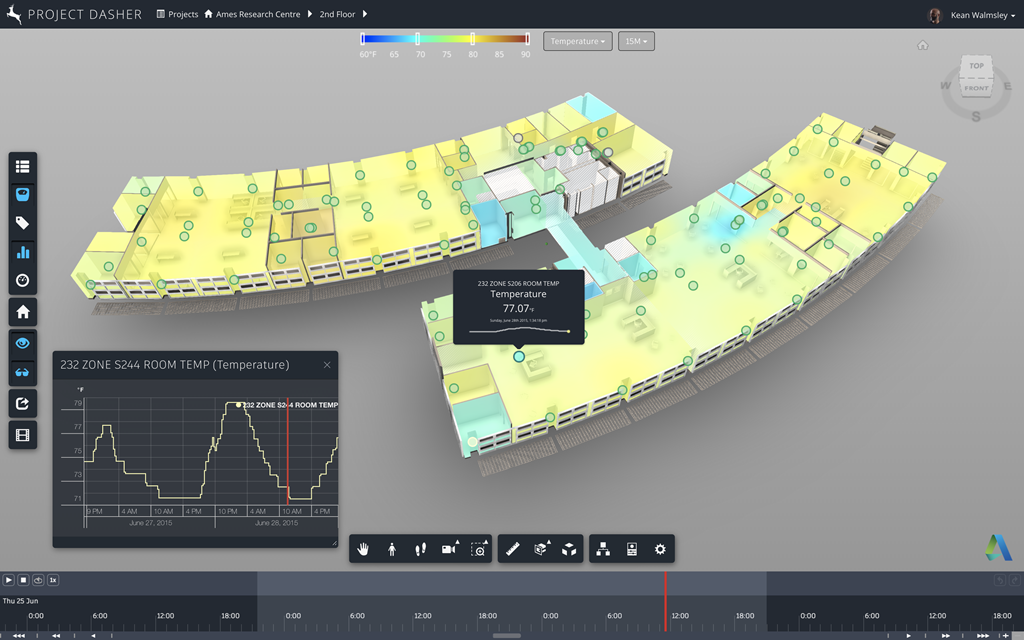Screen dimensions: 1024x640
Task: Open the model structure browser icon
Action: click(603, 549)
